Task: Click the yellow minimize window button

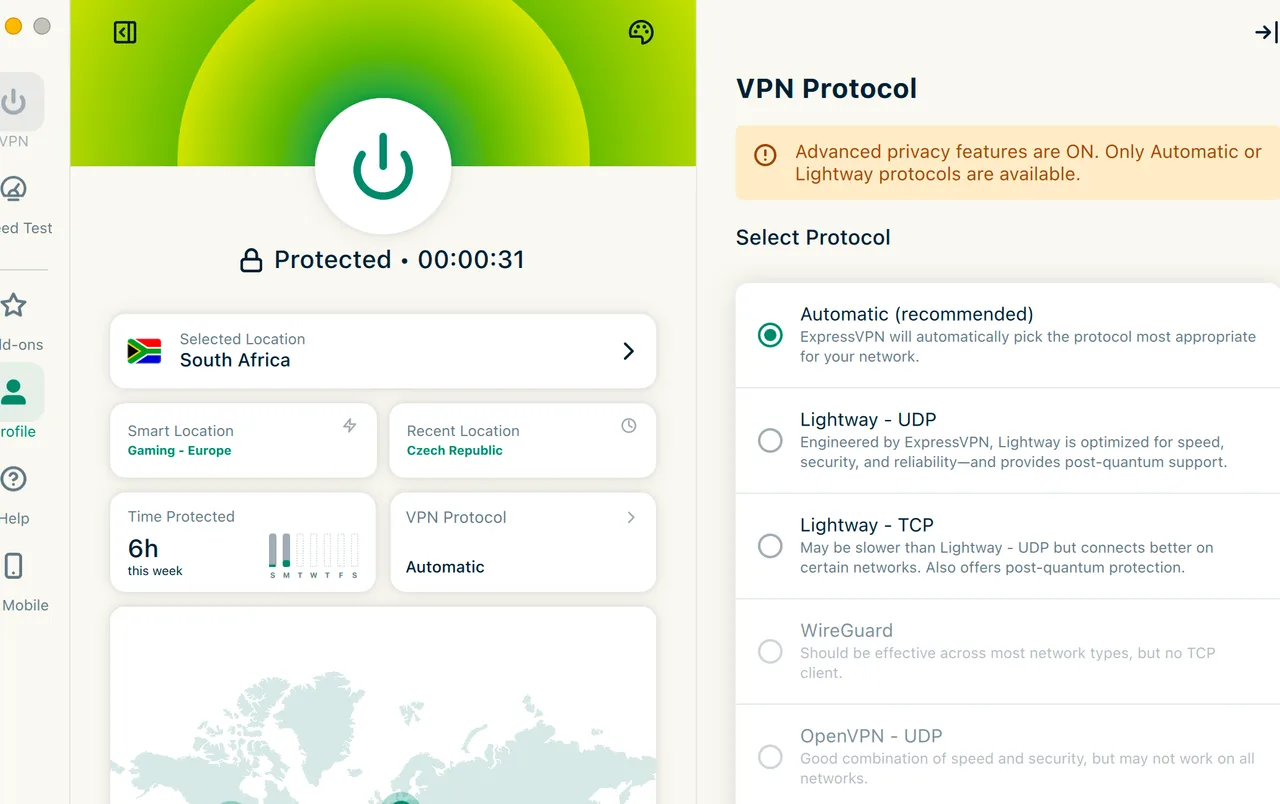Action: click(x=13, y=27)
